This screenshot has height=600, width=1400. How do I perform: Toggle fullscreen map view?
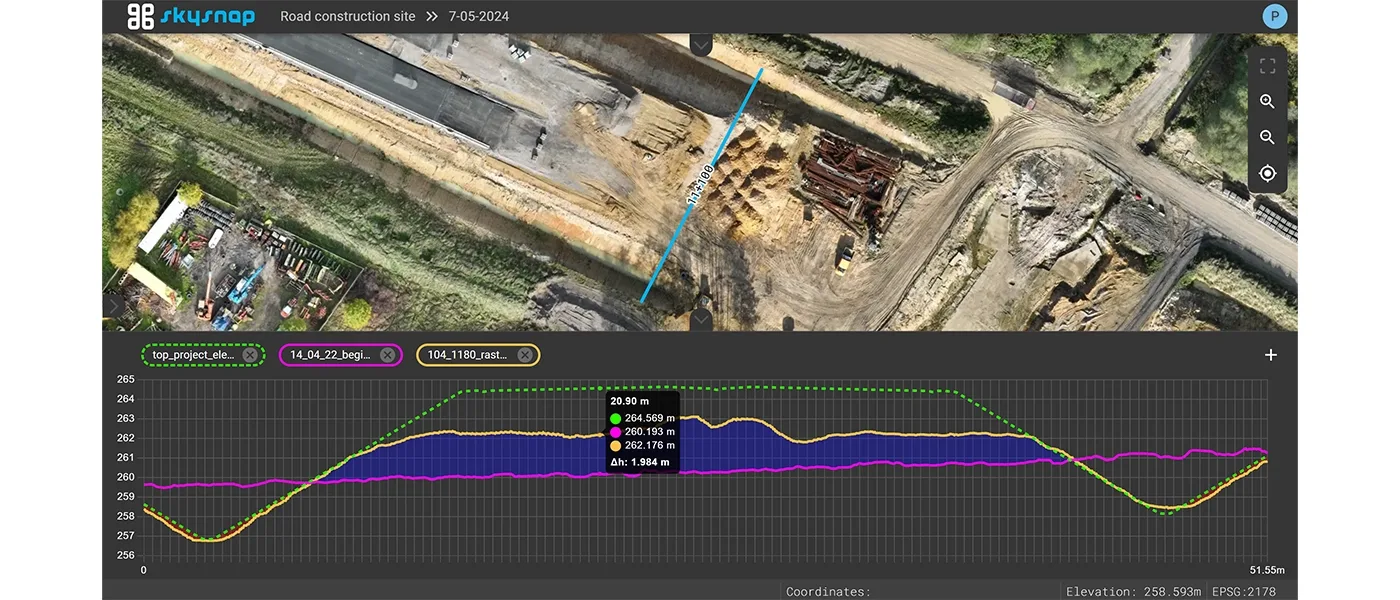[x=1267, y=66]
